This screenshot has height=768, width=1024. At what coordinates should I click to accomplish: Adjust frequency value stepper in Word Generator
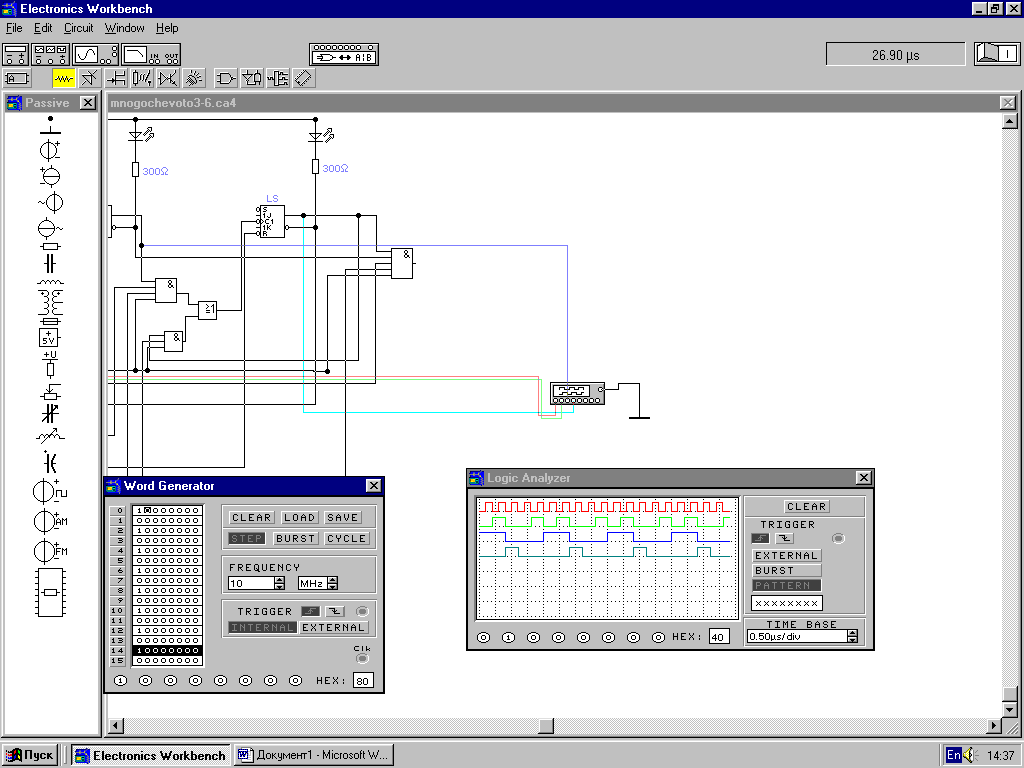tap(280, 583)
